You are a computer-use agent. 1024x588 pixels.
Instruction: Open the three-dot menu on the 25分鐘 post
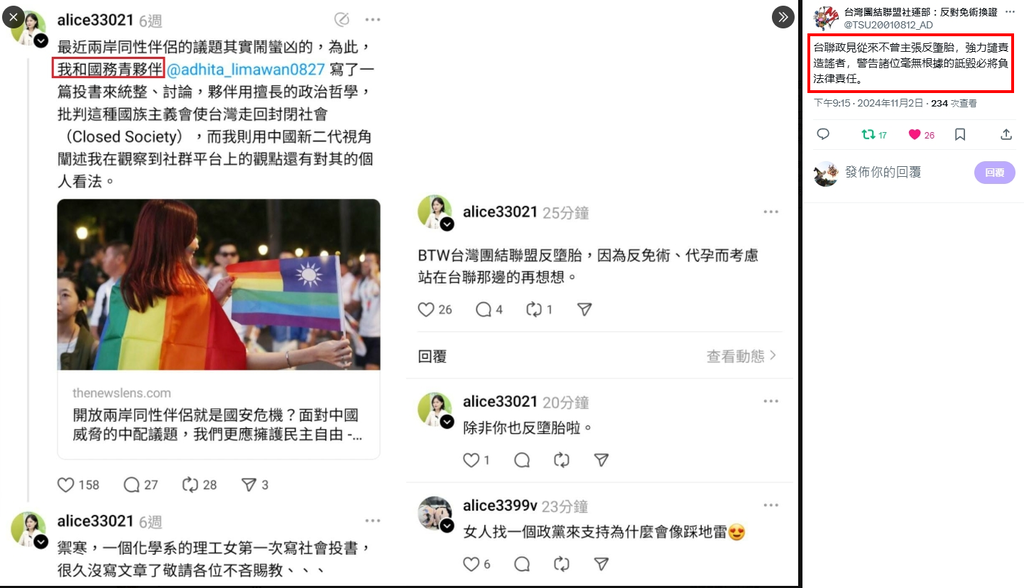click(x=771, y=212)
